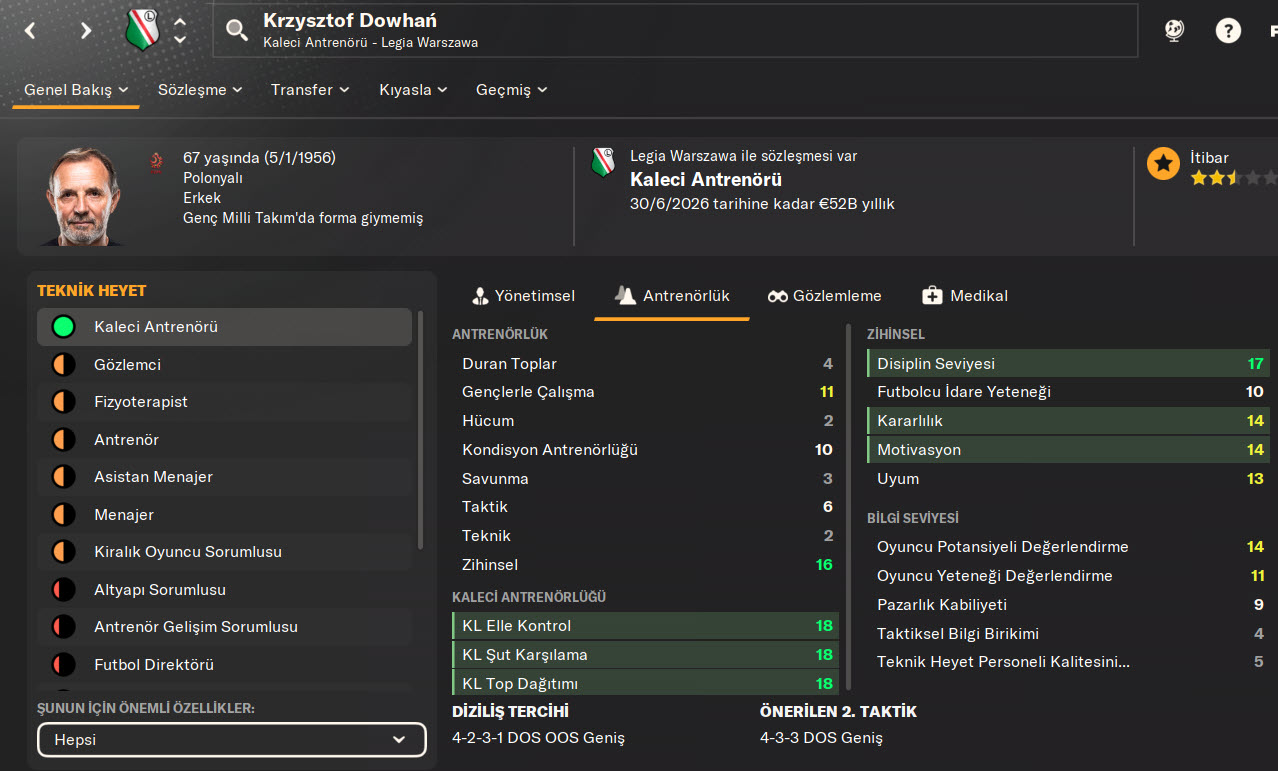This screenshot has height=771, width=1278.
Task: Click the Legia Warszawa club badge in top bar
Action: point(142,30)
